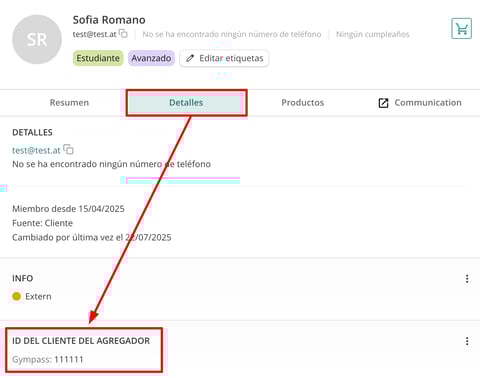480x378 pixels.
Task: Open the three-dot menu for agregador ID
Action: point(467,341)
